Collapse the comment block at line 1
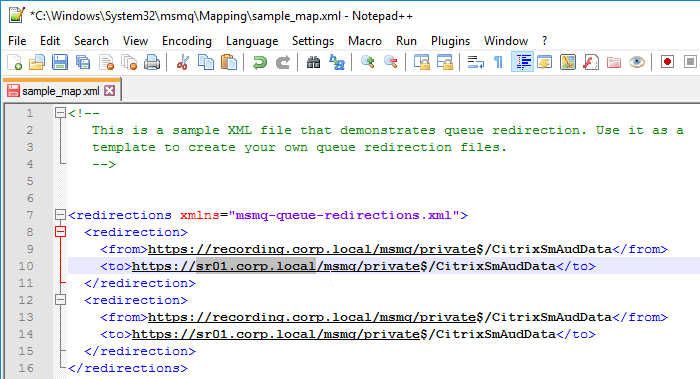 coord(60,113)
